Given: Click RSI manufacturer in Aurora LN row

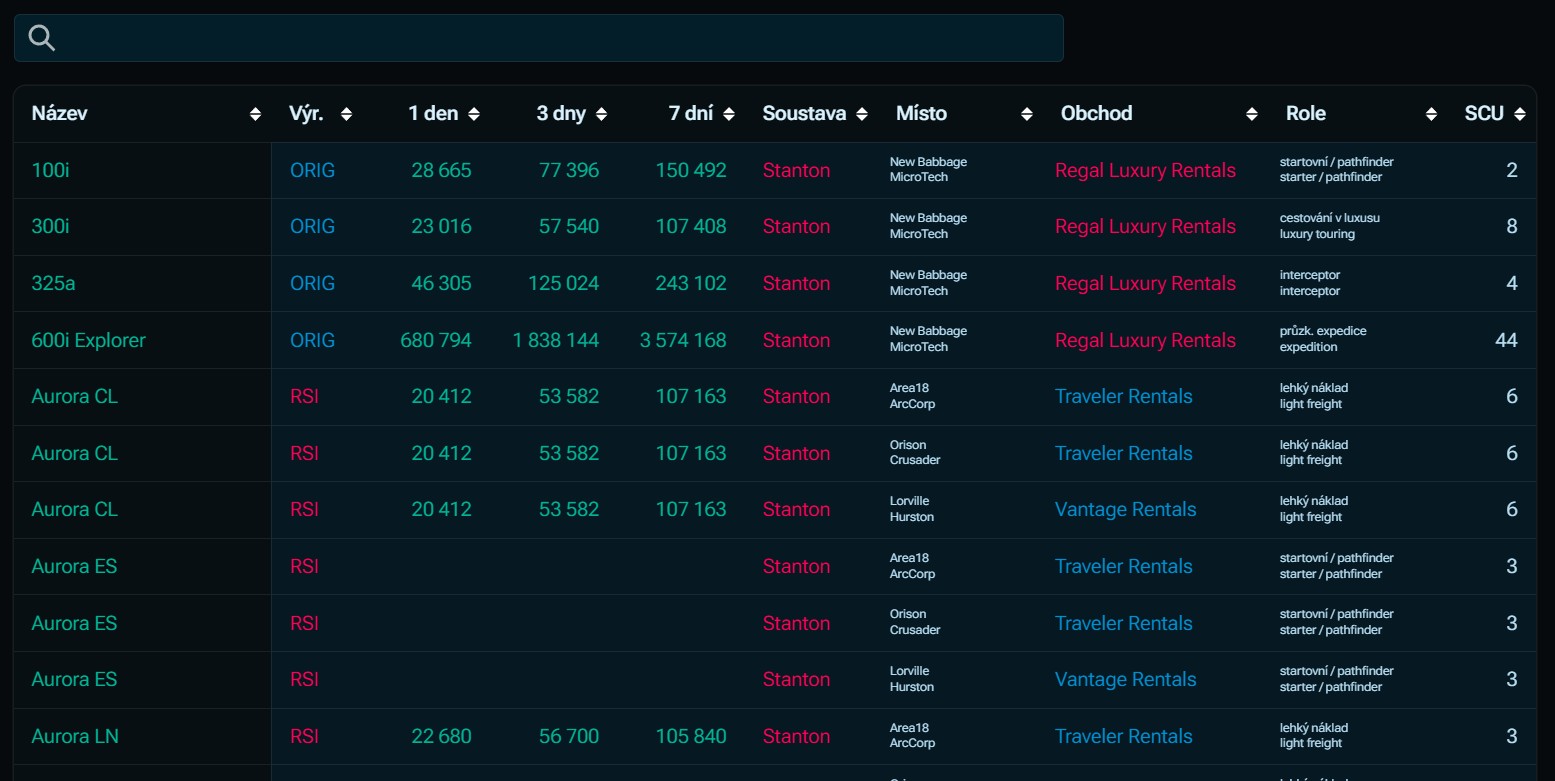Looking at the screenshot, I should pos(304,736).
